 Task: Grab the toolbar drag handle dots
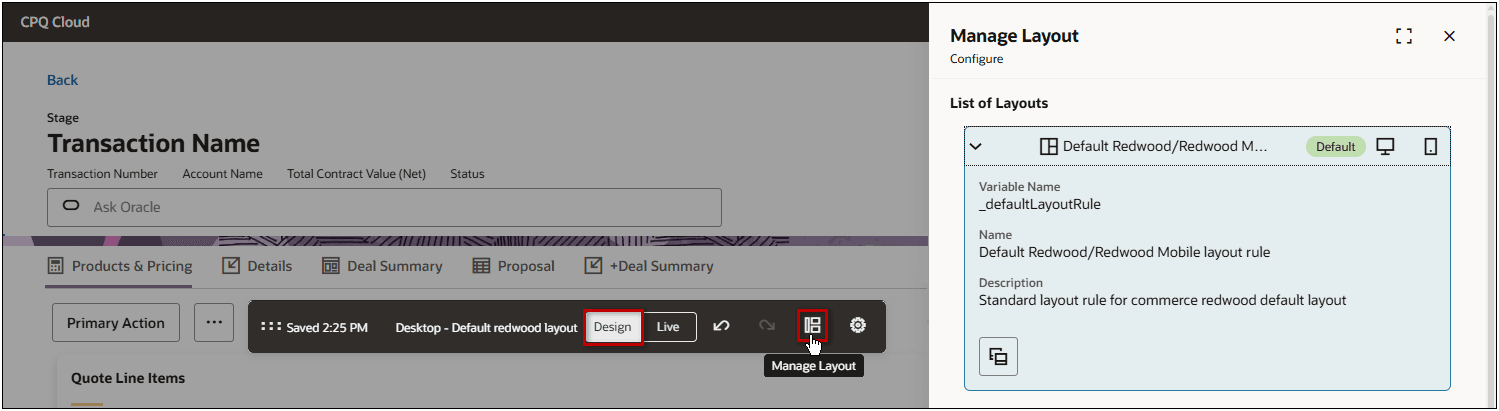(270, 327)
